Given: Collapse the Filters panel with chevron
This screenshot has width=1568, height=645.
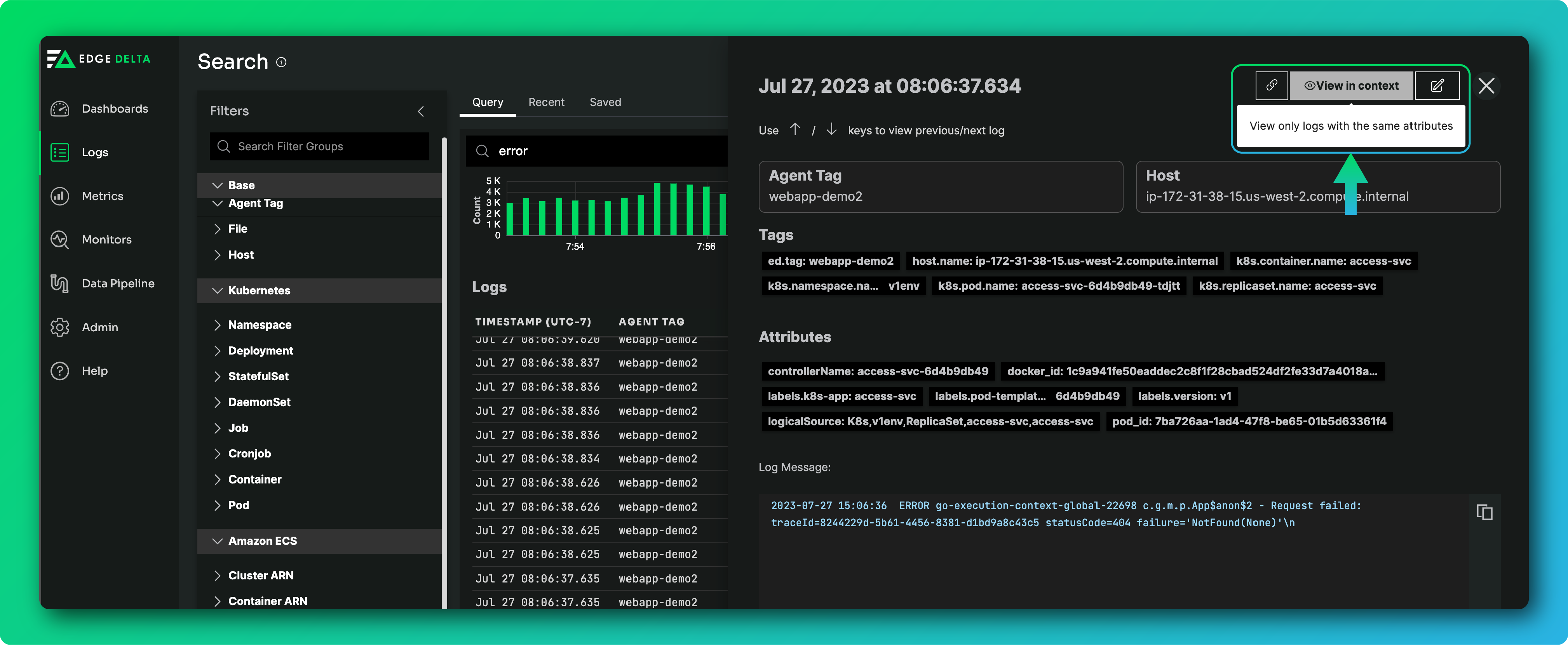Looking at the screenshot, I should (421, 111).
